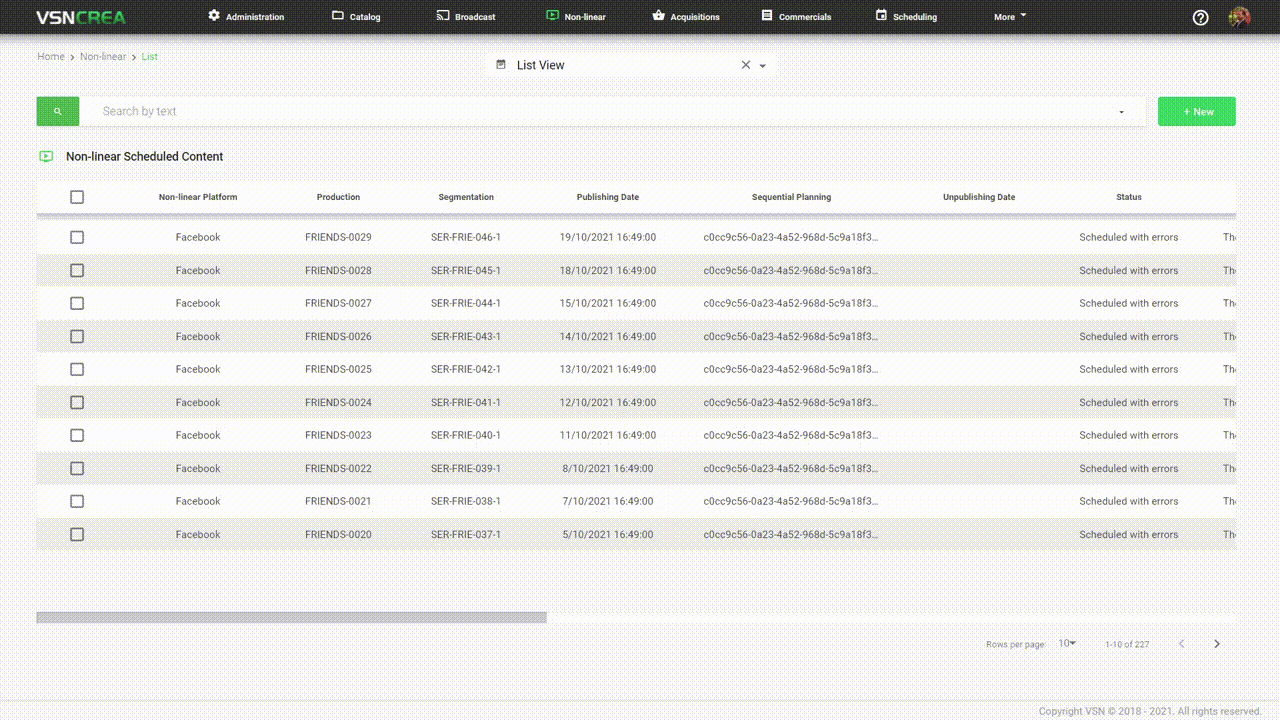
Task: Click Facebook cell in FRIENDS-0026 row
Action: click(x=198, y=336)
